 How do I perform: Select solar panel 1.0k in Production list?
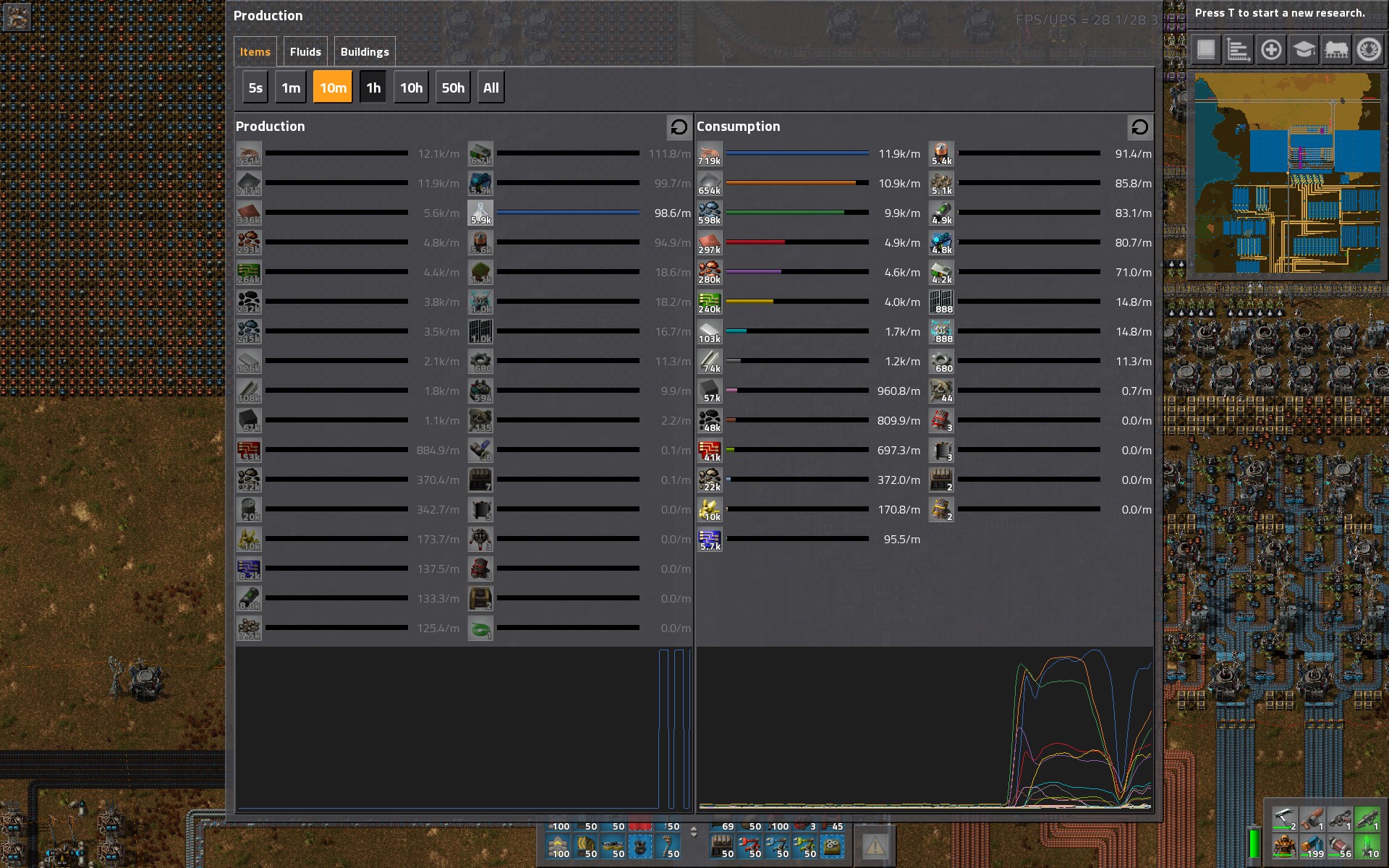point(480,332)
